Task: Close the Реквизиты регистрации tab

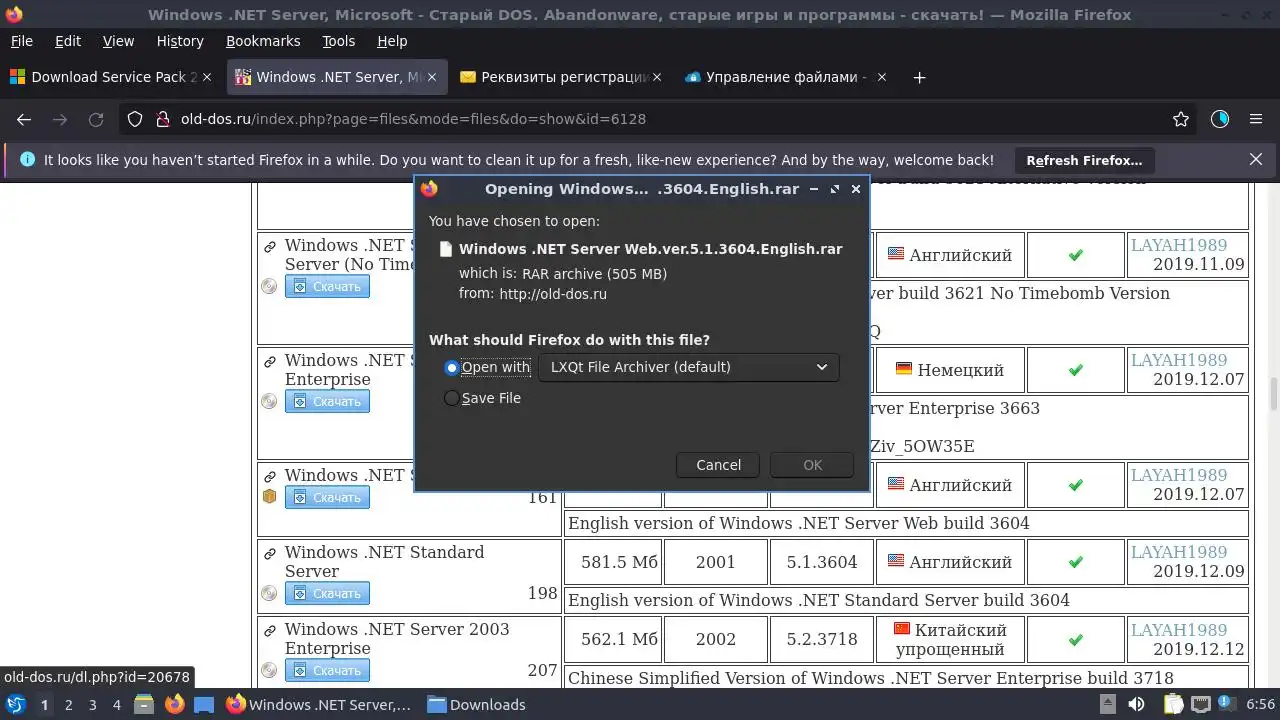Action: coord(657,77)
